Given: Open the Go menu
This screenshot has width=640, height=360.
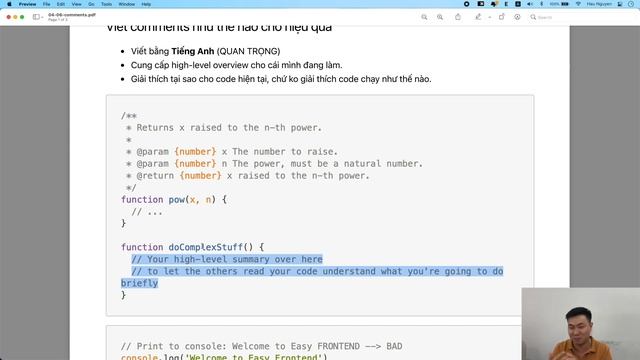Looking at the screenshot, I should (x=91, y=4).
